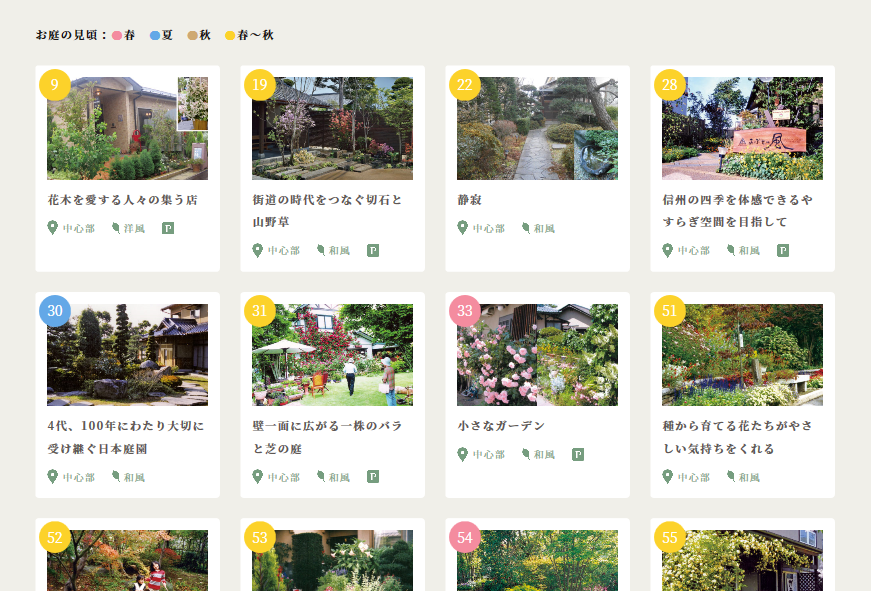This screenshot has height=591, width=871.
Task: Open photo of garden 54 greenery
Action: [x=537, y=560]
